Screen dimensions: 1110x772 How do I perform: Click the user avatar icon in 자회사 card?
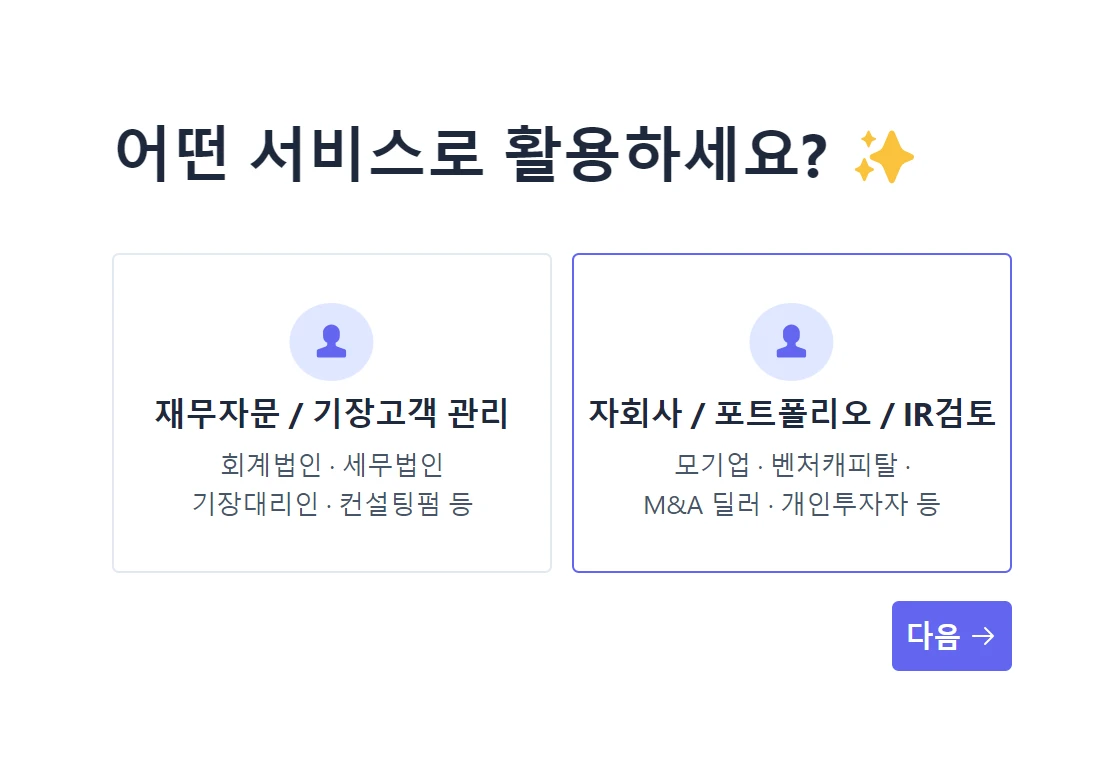click(791, 341)
